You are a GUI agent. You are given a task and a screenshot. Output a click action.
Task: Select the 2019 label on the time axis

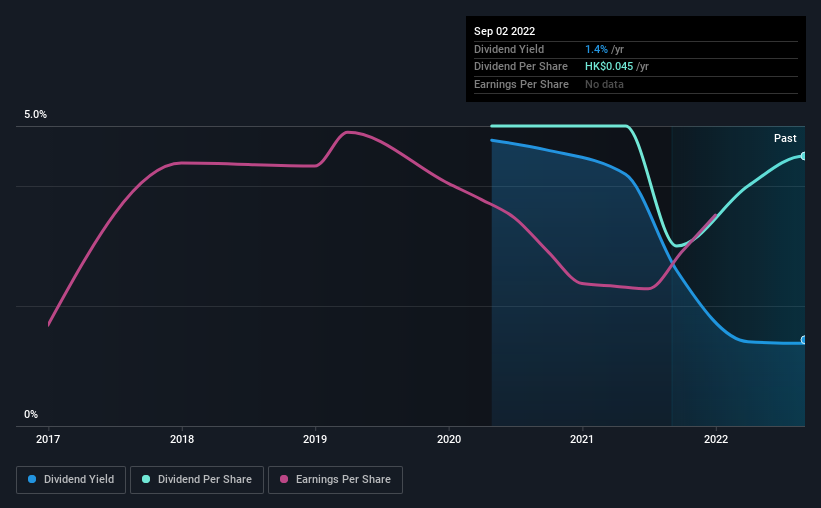315,439
